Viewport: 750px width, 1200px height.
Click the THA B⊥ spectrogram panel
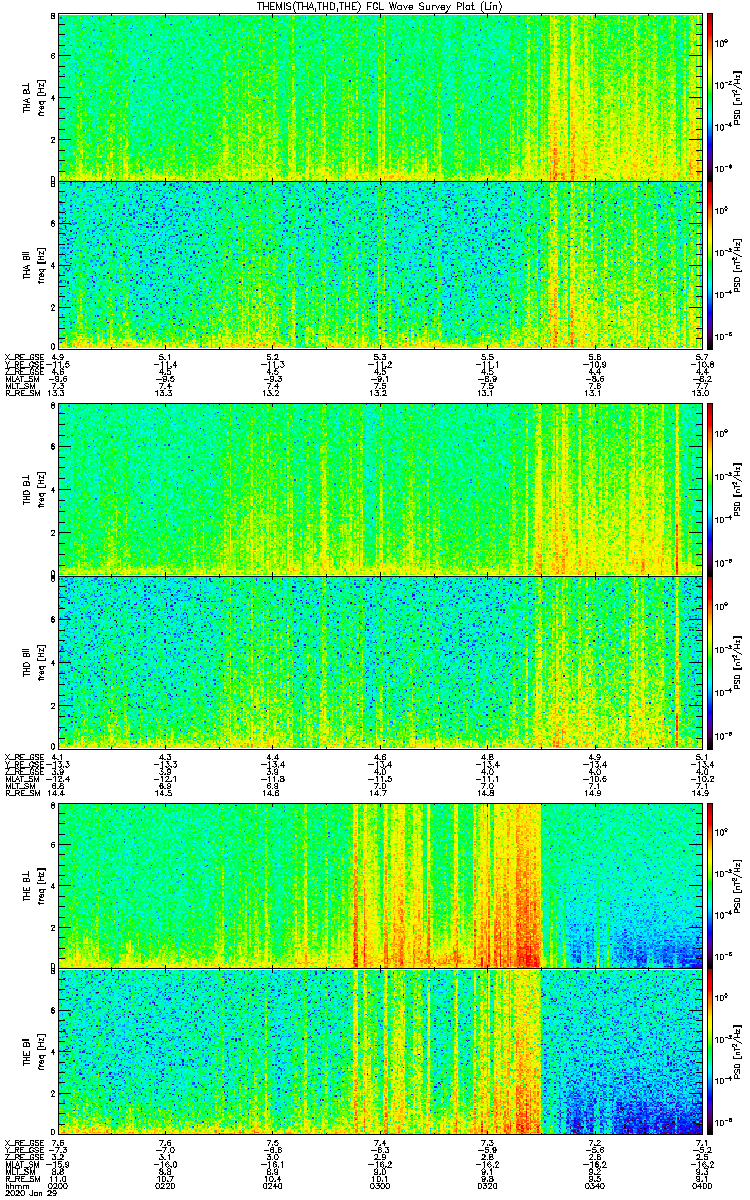tap(380, 96)
